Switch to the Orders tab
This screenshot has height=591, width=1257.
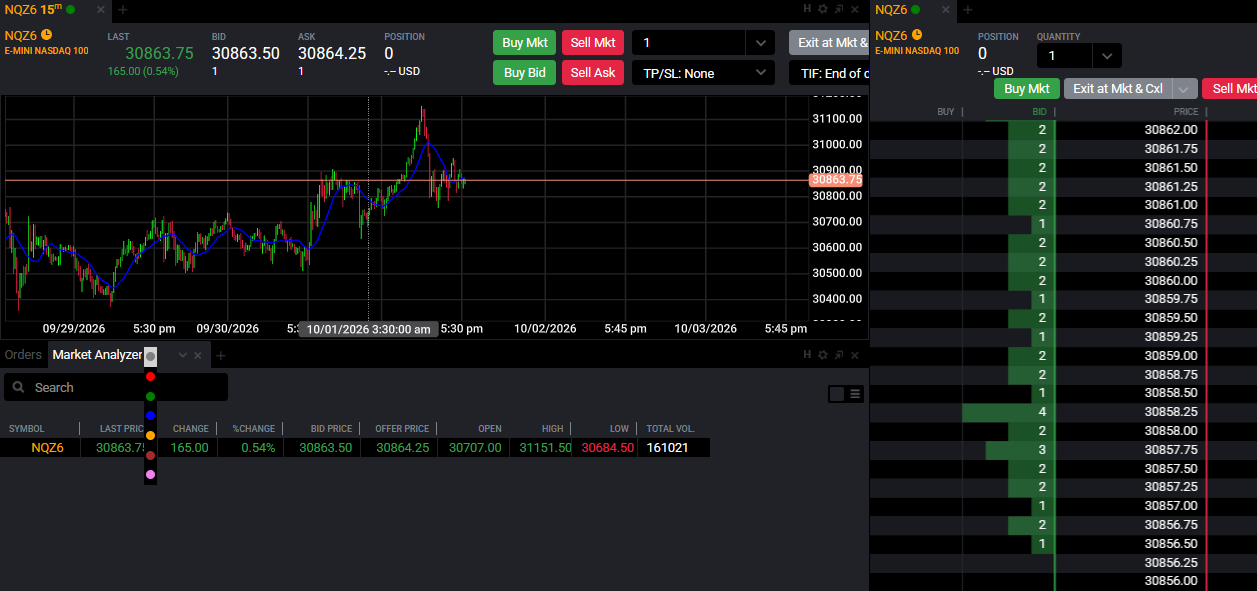click(23, 355)
